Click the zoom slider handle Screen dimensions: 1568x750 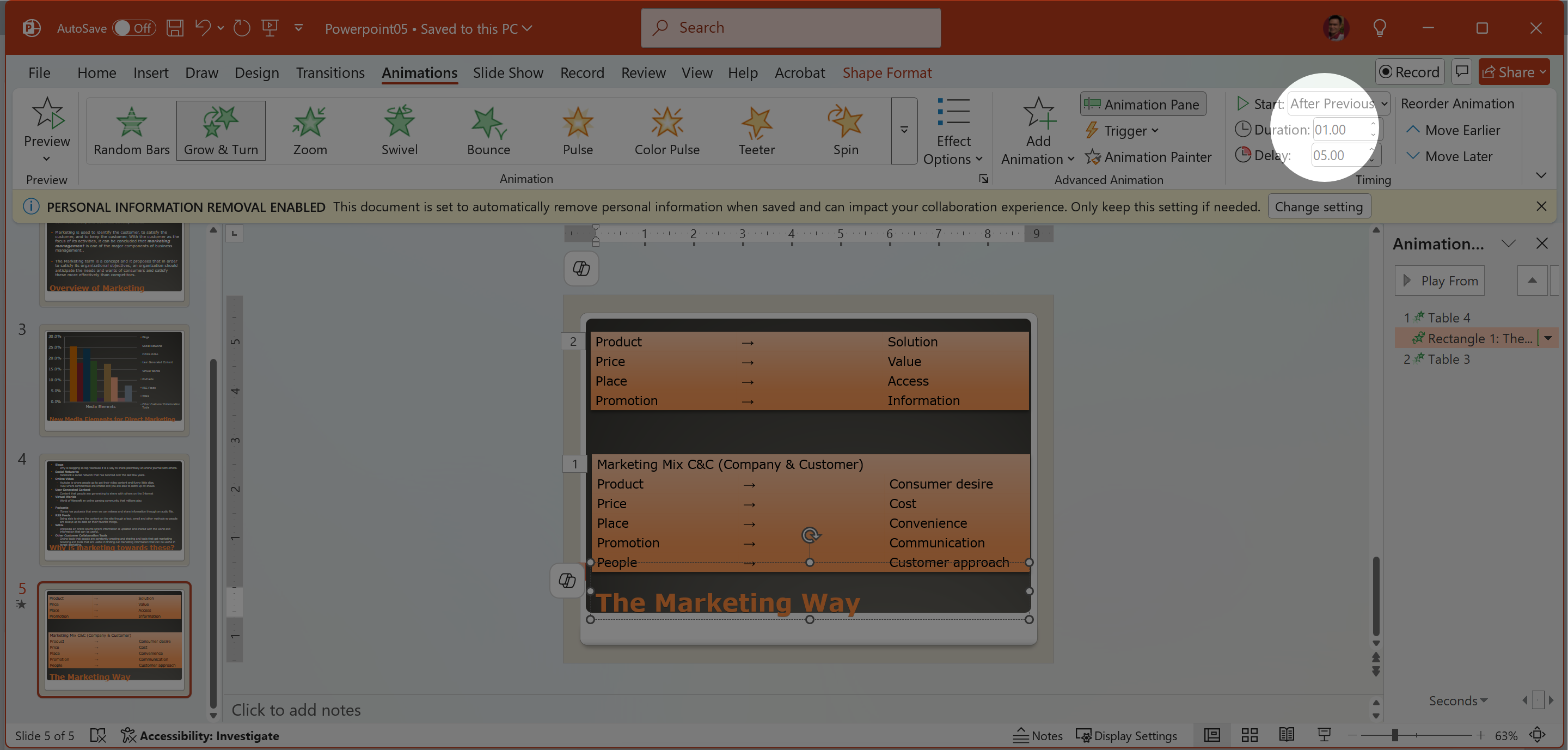pos(1394,735)
